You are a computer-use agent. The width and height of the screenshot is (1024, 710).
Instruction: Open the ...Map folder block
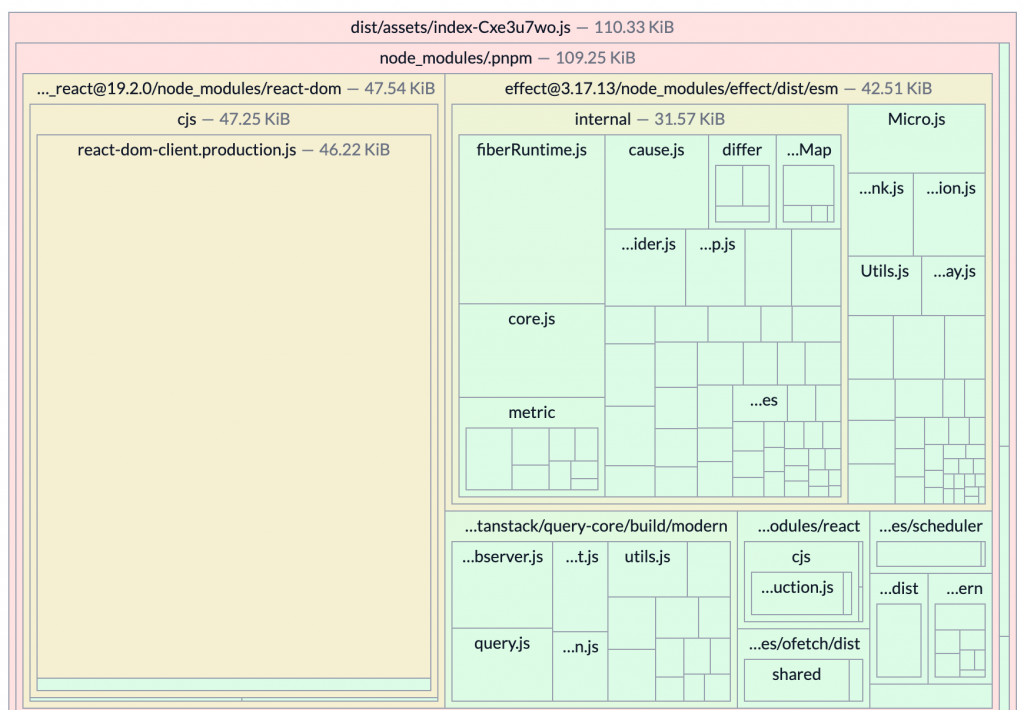pos(808,182)
